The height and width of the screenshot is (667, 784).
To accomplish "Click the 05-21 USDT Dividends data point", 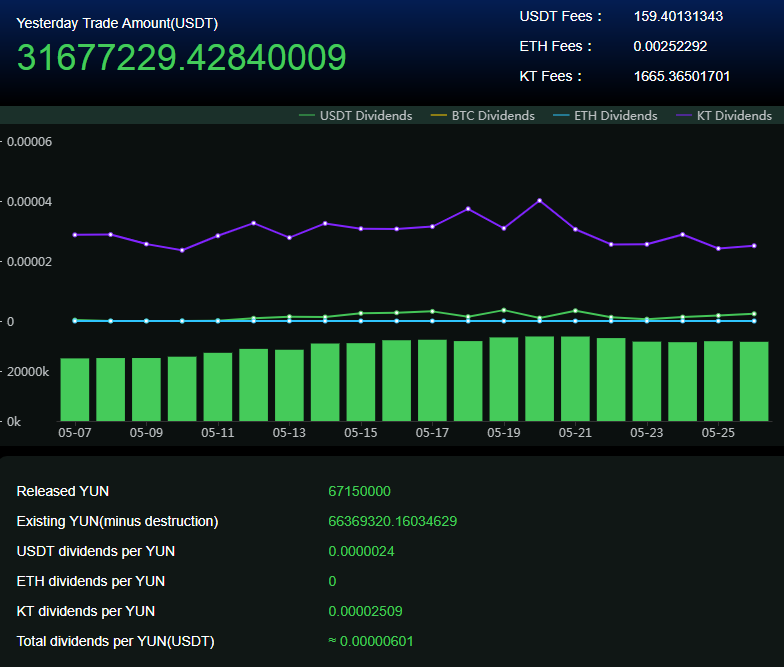I will point(575,310).
